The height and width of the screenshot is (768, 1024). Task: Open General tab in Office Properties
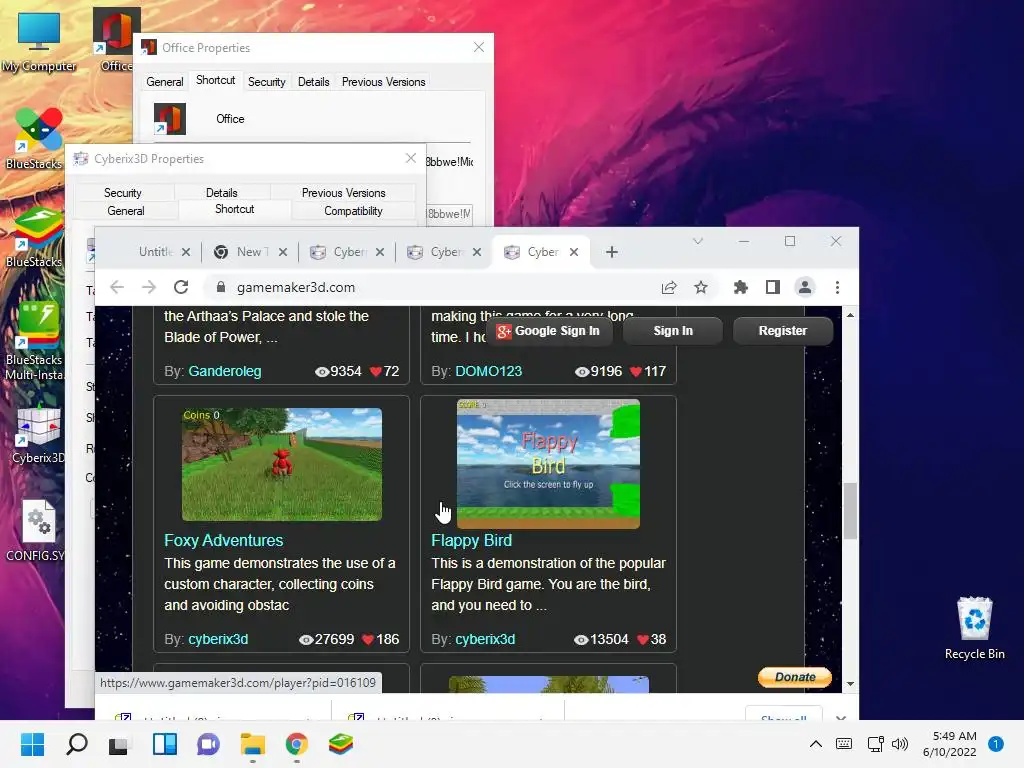pos(165,82)
